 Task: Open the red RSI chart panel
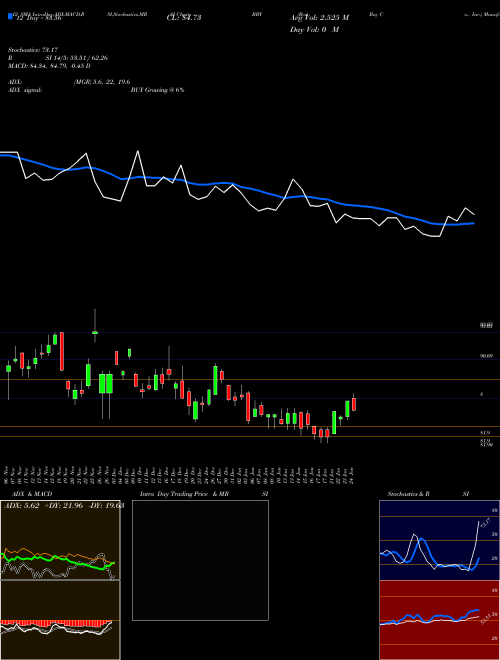(x=439, y=620)
